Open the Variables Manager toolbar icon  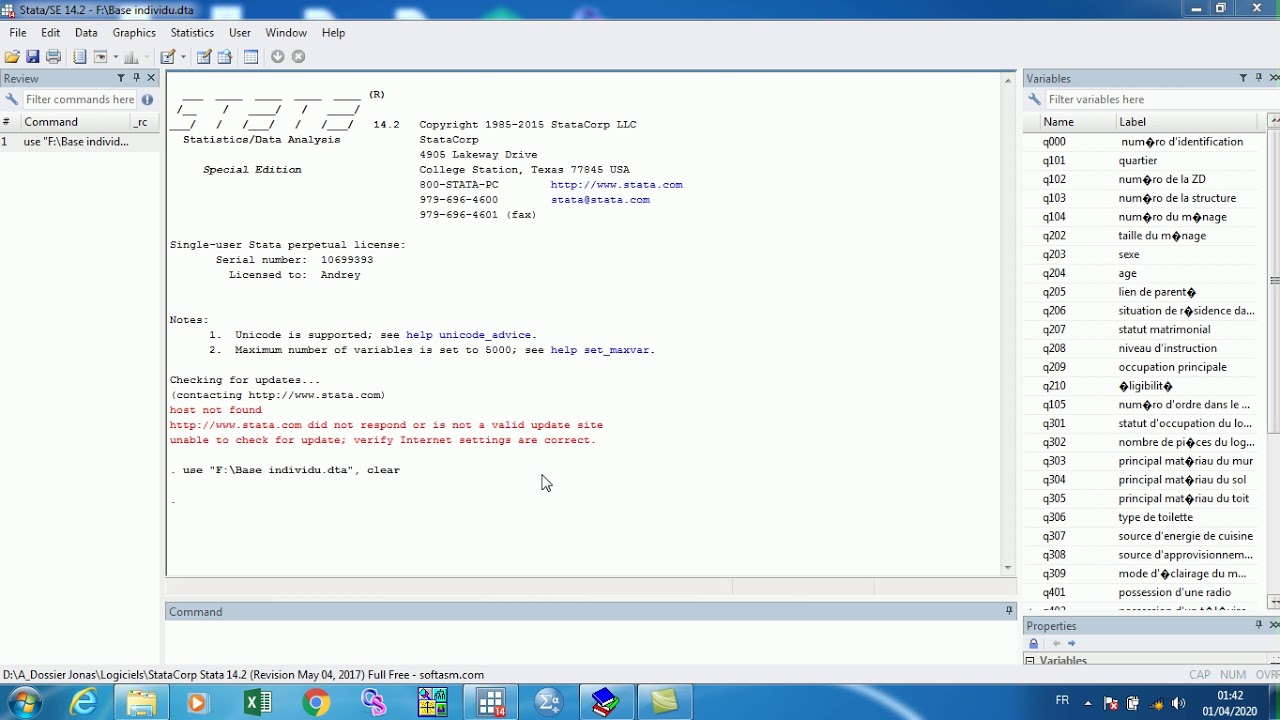[251, 57]
